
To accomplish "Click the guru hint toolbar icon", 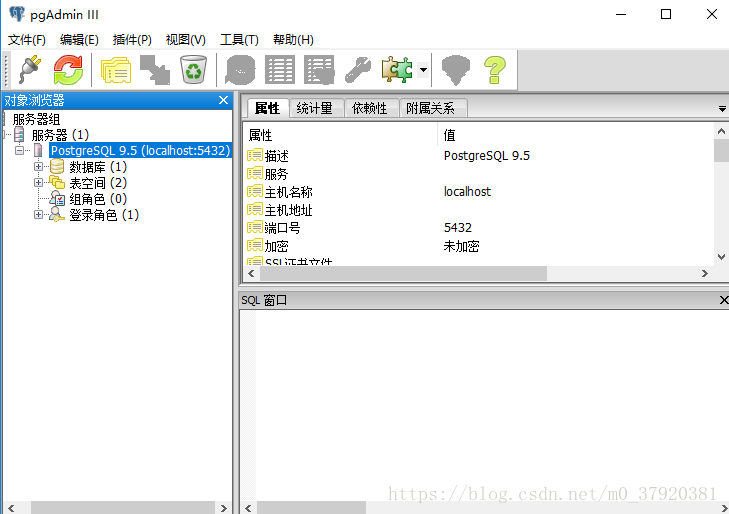I will click(x=456, y=70).
